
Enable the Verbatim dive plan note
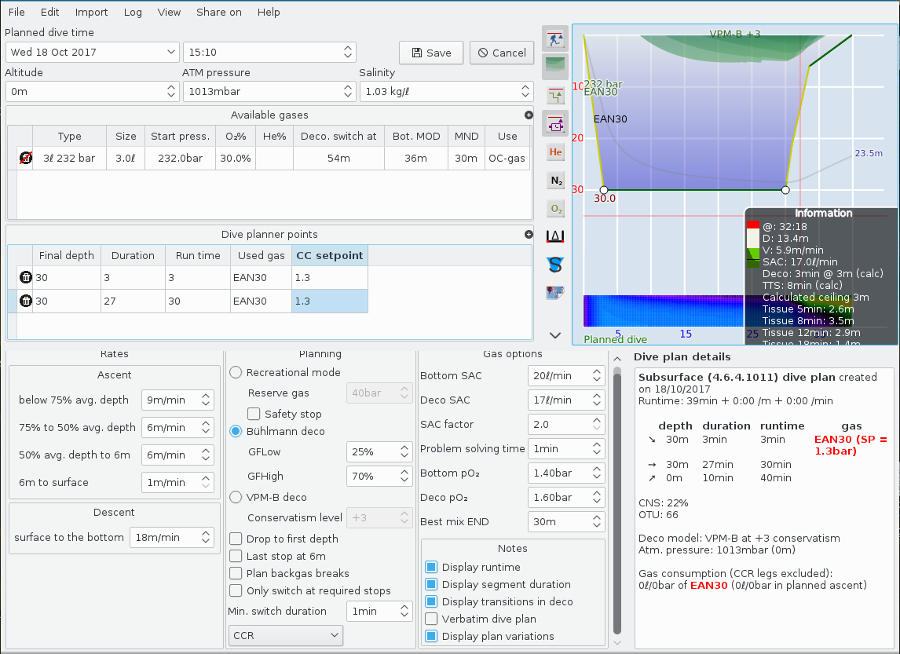432,618
